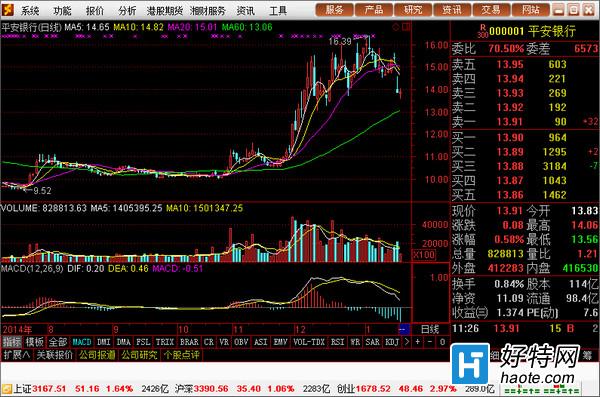Click the MACD(12,26,9) indicator label
This screenshot has height=397, width=600.
33,269
